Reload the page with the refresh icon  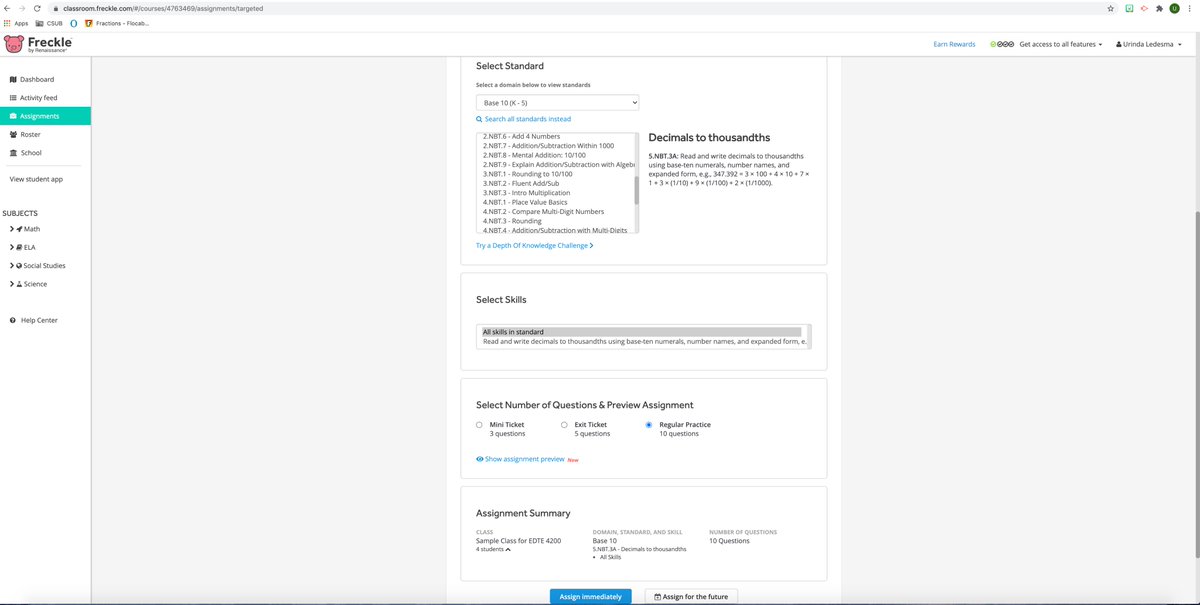coord(37,8)
